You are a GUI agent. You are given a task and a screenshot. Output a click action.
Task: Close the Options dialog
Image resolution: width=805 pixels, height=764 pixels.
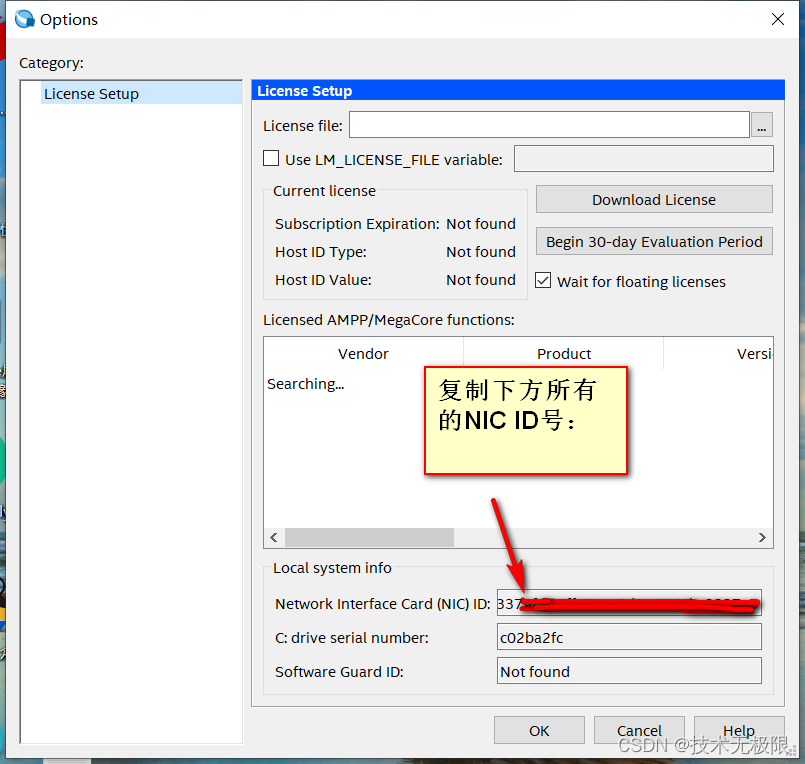[778, 19]
